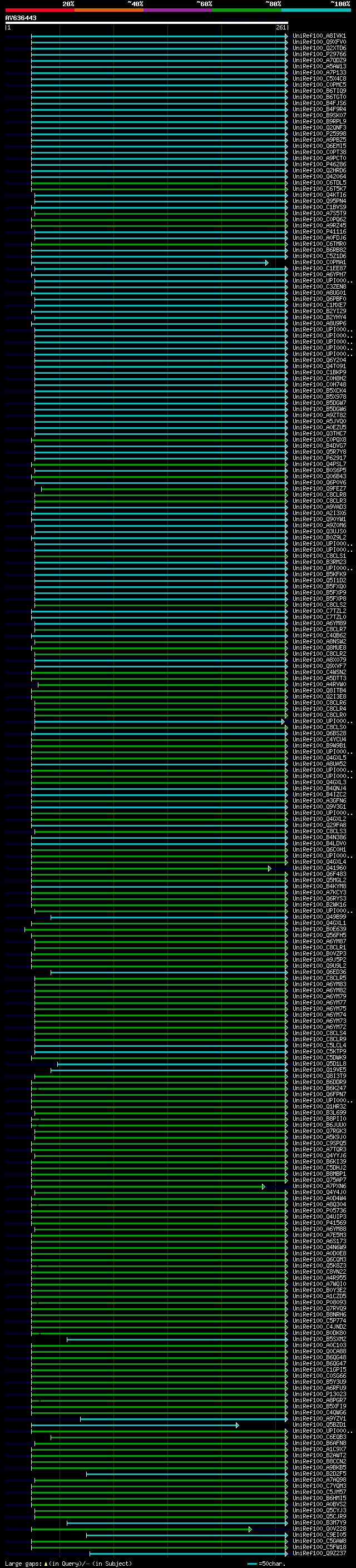Open hit UniRef100_A8IVK1
Image resolution: width=356 pixels, height=1568 pixels.
click(x=319, y=36)
